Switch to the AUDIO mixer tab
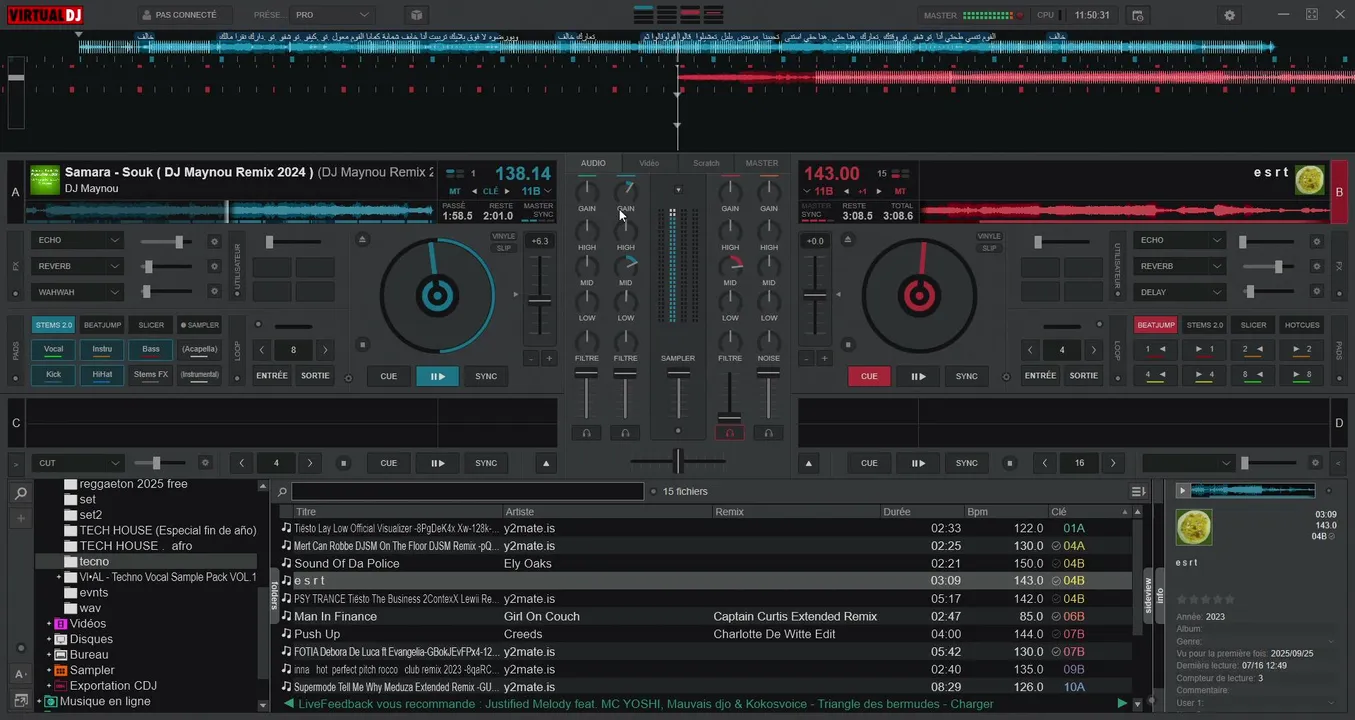The width and height of the screenshot is (1355, 720). pyautogui.click(x=593, y=163)
